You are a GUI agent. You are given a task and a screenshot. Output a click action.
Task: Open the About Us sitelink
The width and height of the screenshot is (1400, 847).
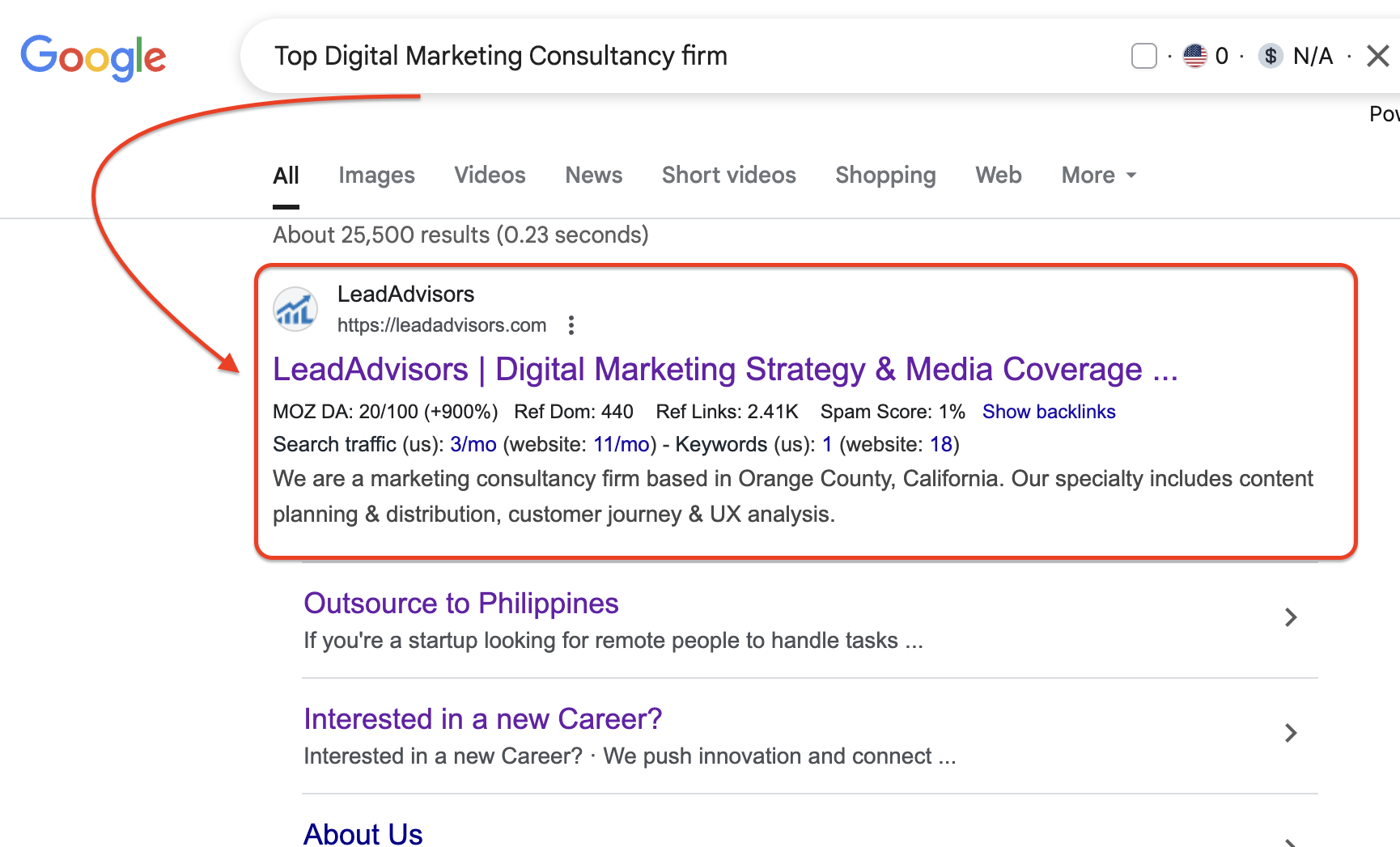pyautogui.click(x=363, y=833)
